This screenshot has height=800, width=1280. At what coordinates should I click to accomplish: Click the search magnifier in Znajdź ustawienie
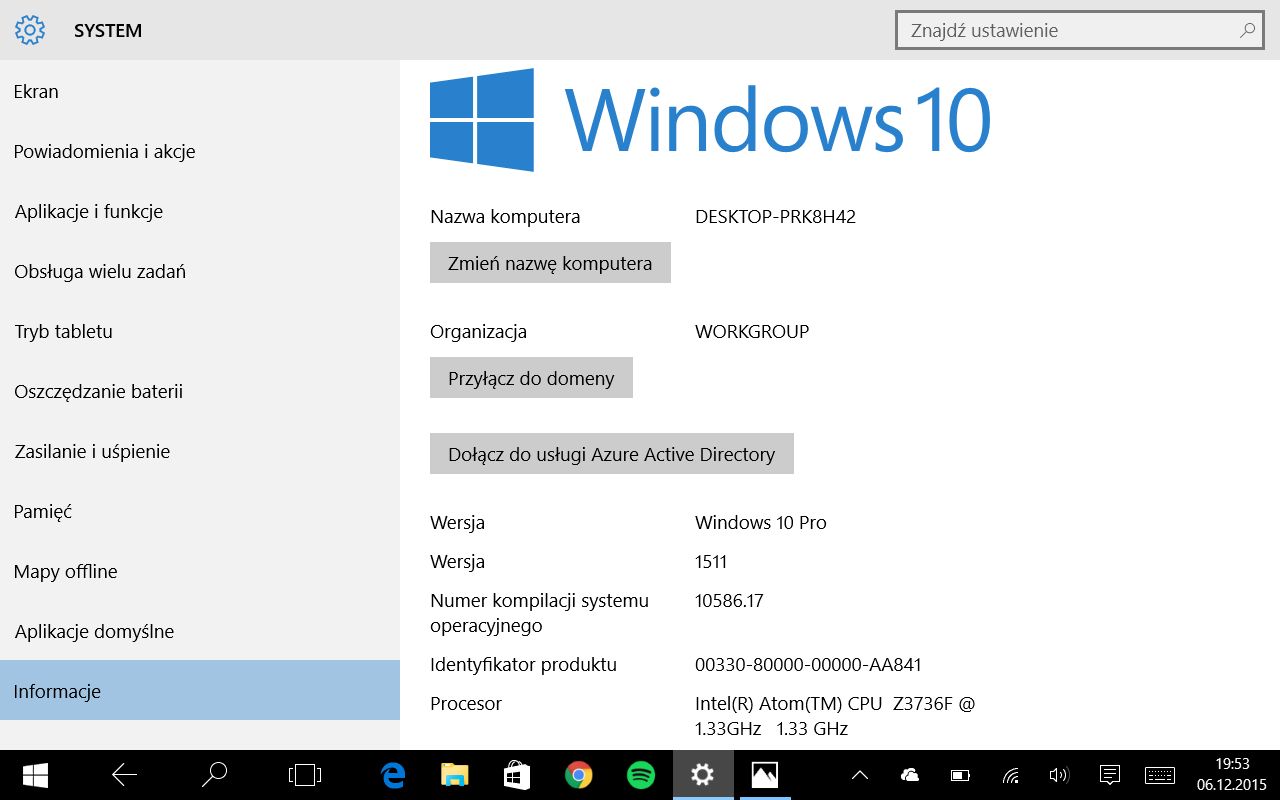tap(1247, 30)
